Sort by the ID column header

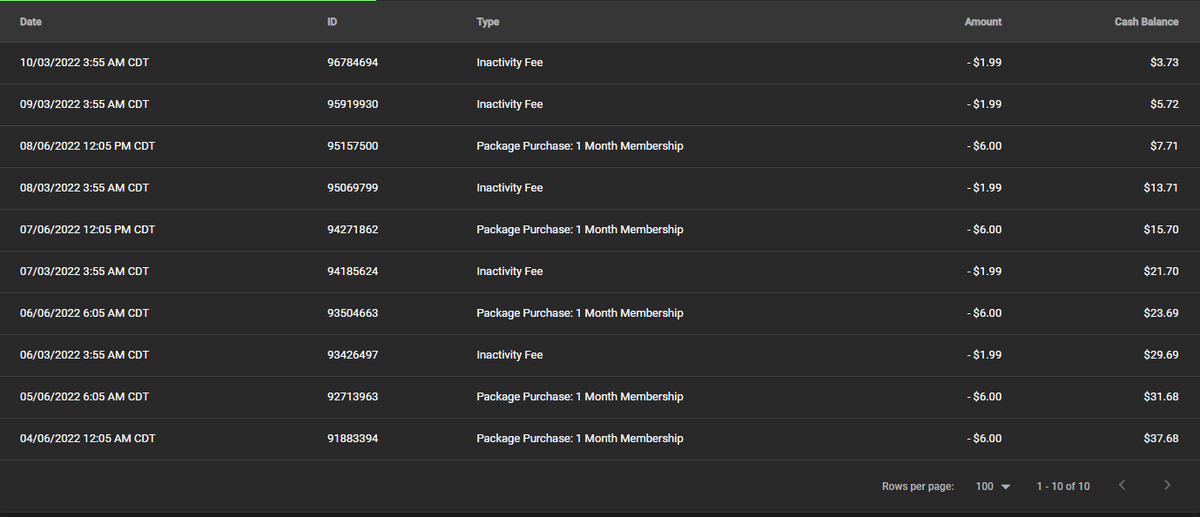(332, 22)
